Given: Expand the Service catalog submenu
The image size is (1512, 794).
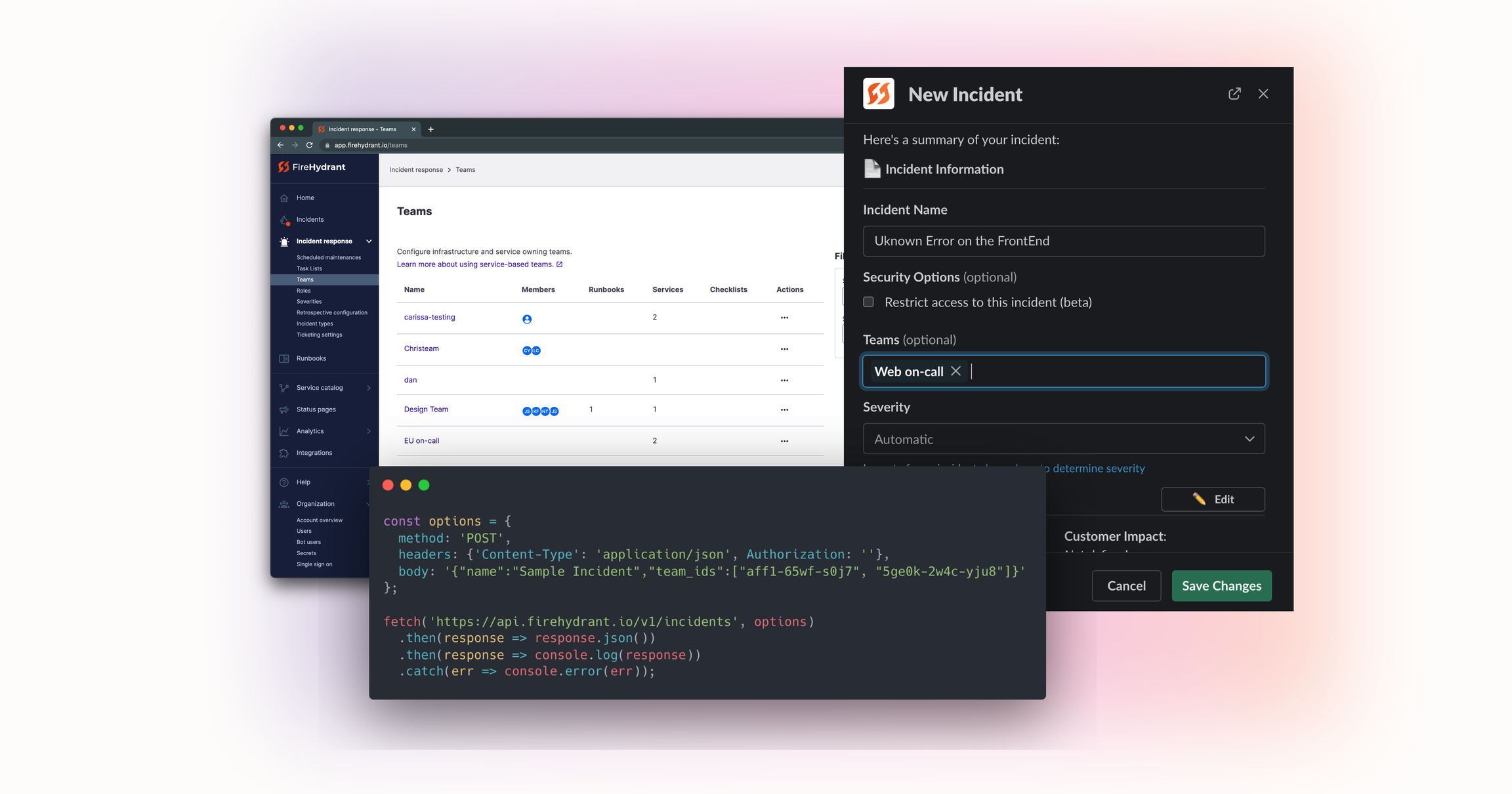Looking at the screenshot, I should (x=369, y=388).
